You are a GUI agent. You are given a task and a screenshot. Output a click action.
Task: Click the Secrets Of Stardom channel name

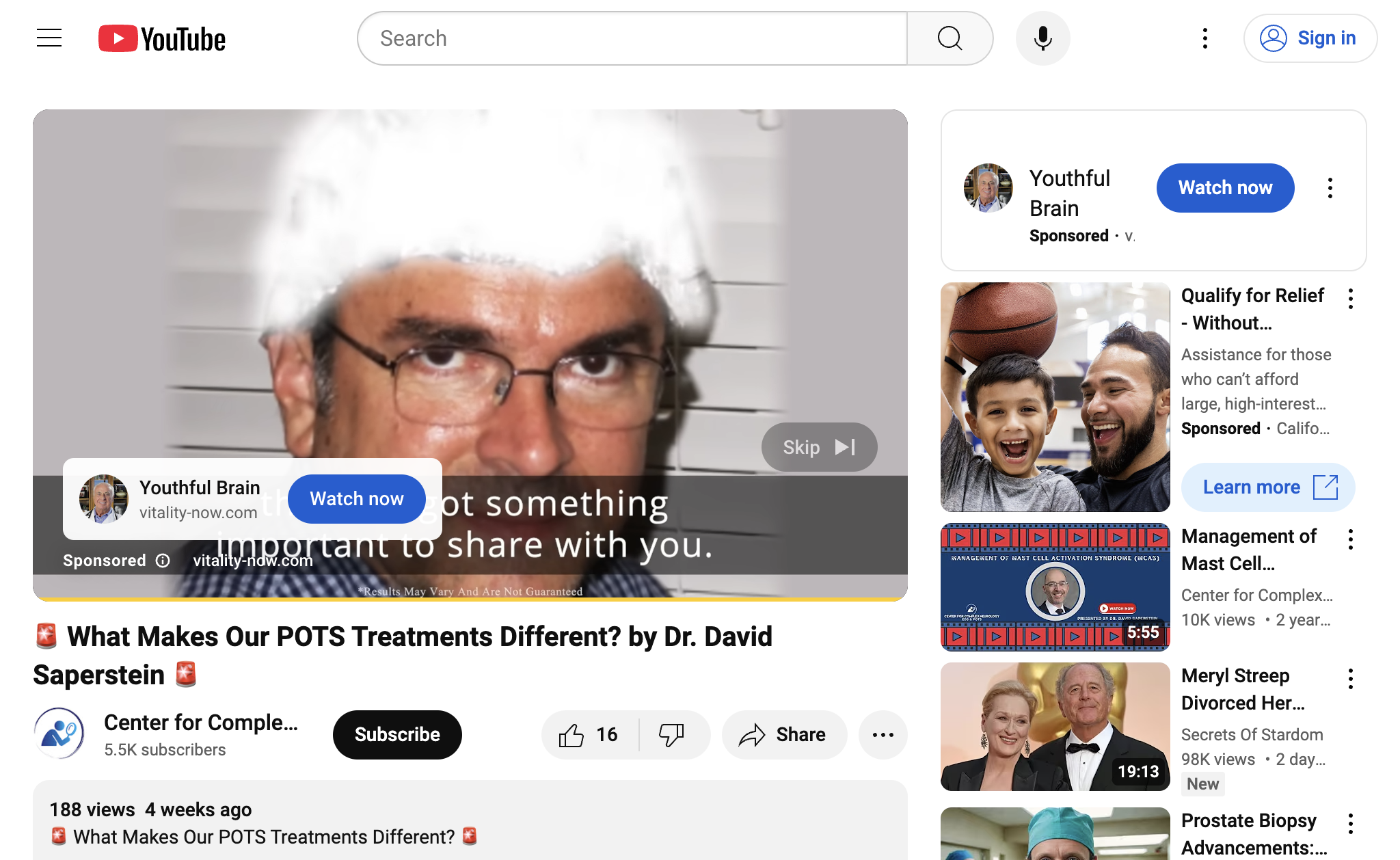tap(1252, 735)
